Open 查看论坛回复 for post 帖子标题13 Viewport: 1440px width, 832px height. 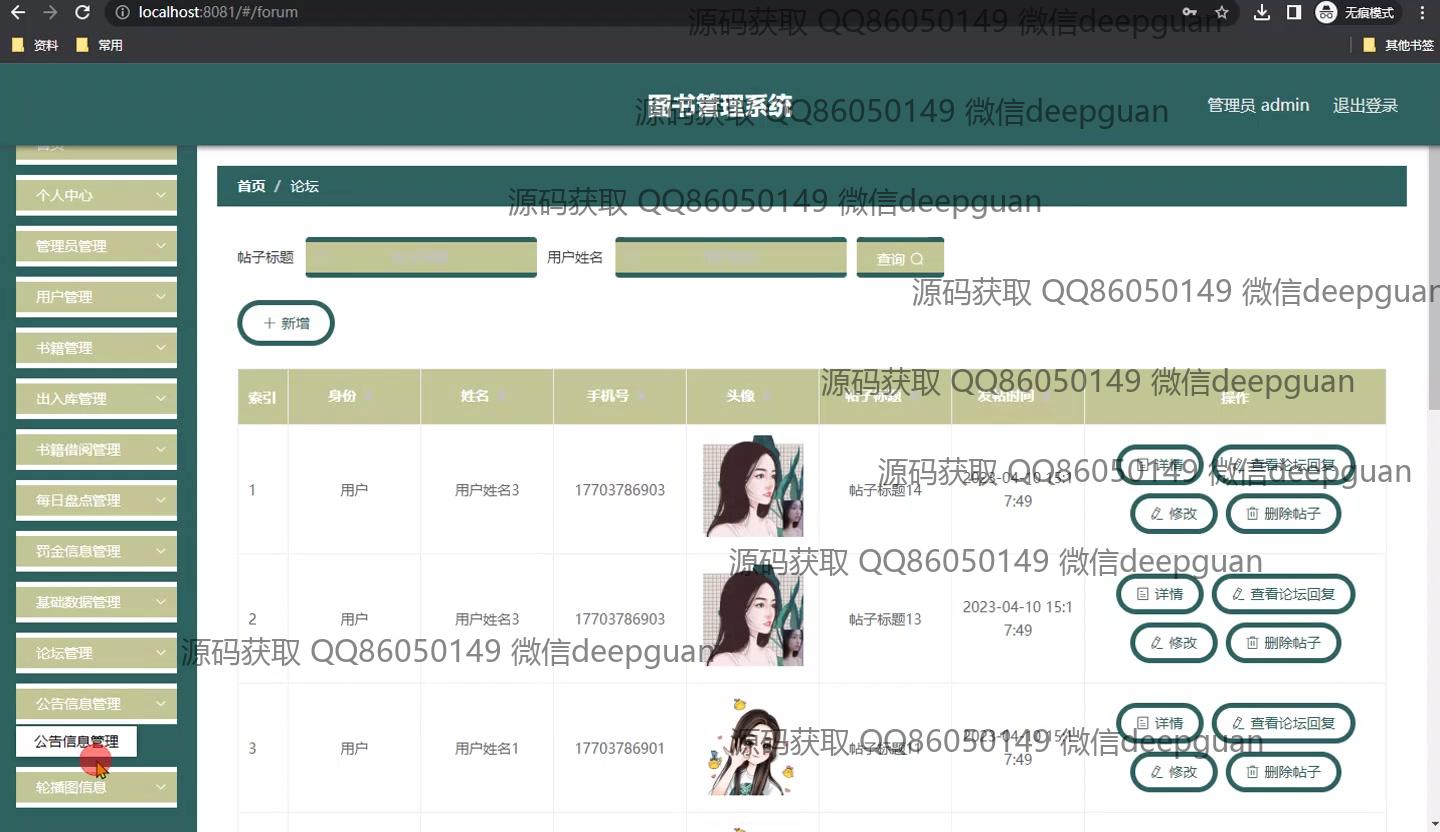coord(1283,594)
